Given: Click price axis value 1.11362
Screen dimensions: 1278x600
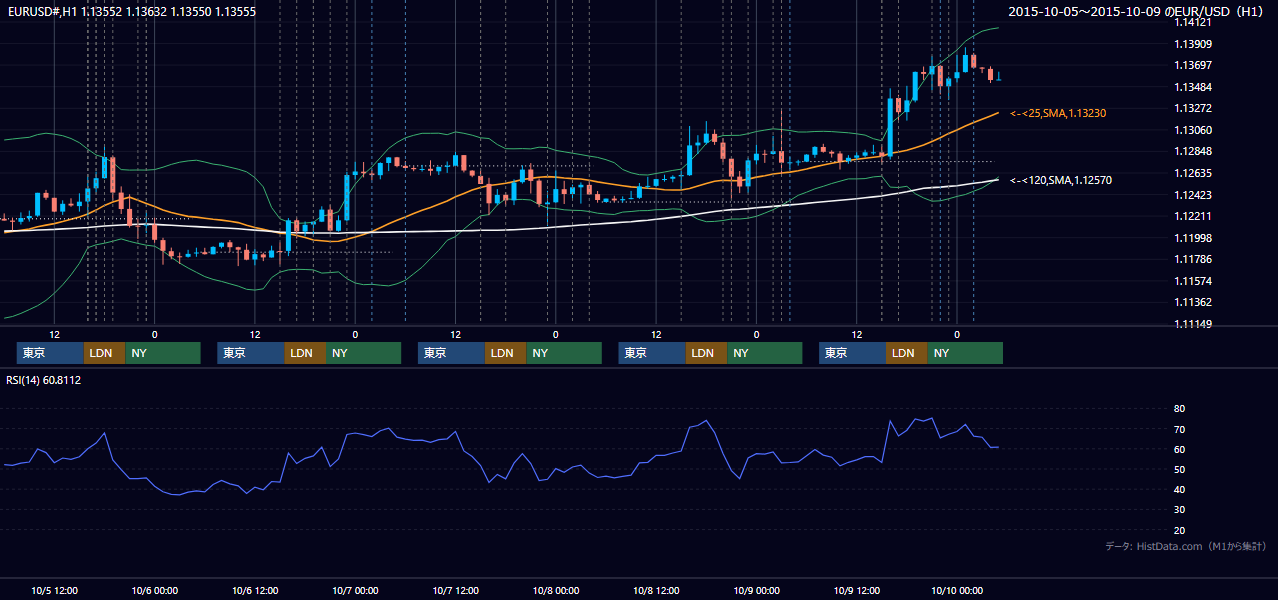Looking at the screenshot, I should click(x=1193, y=302).
